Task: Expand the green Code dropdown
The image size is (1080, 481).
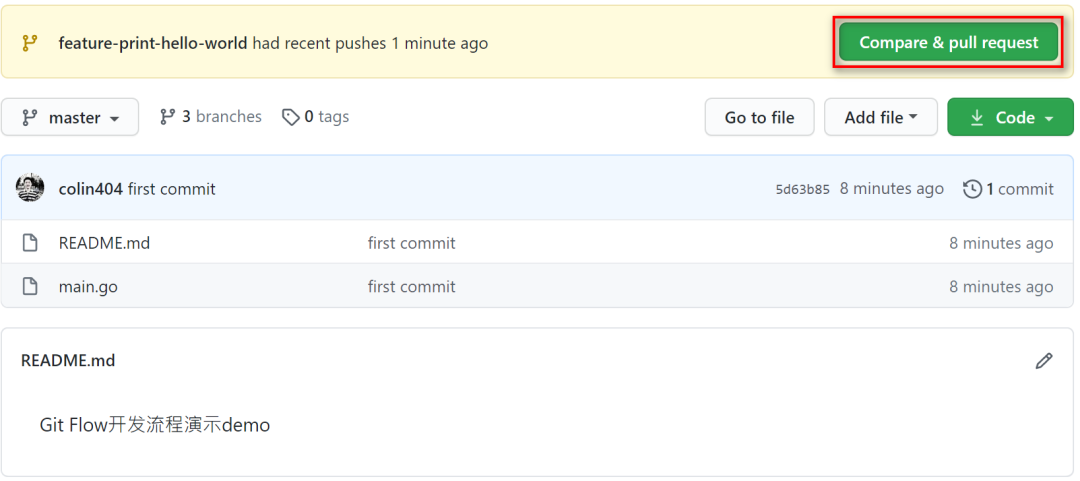Action: click(x=1010, y=118)
